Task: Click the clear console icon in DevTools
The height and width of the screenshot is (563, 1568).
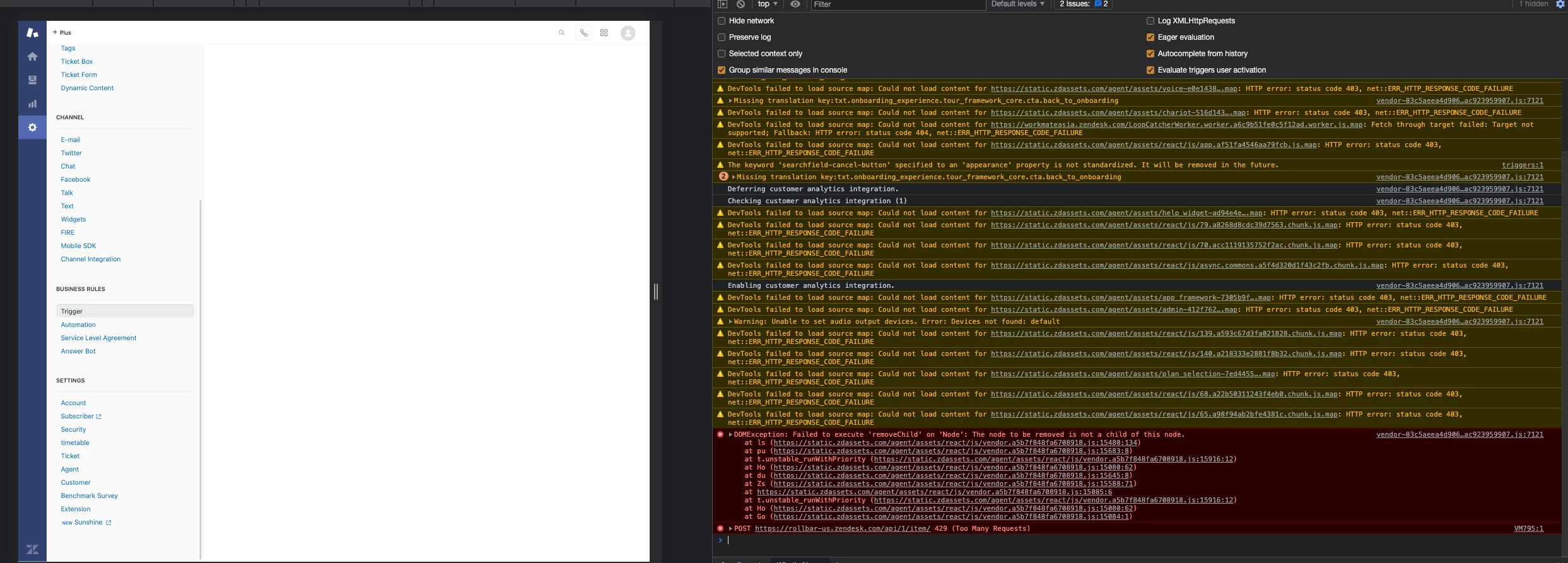Action: coord(741,4)
